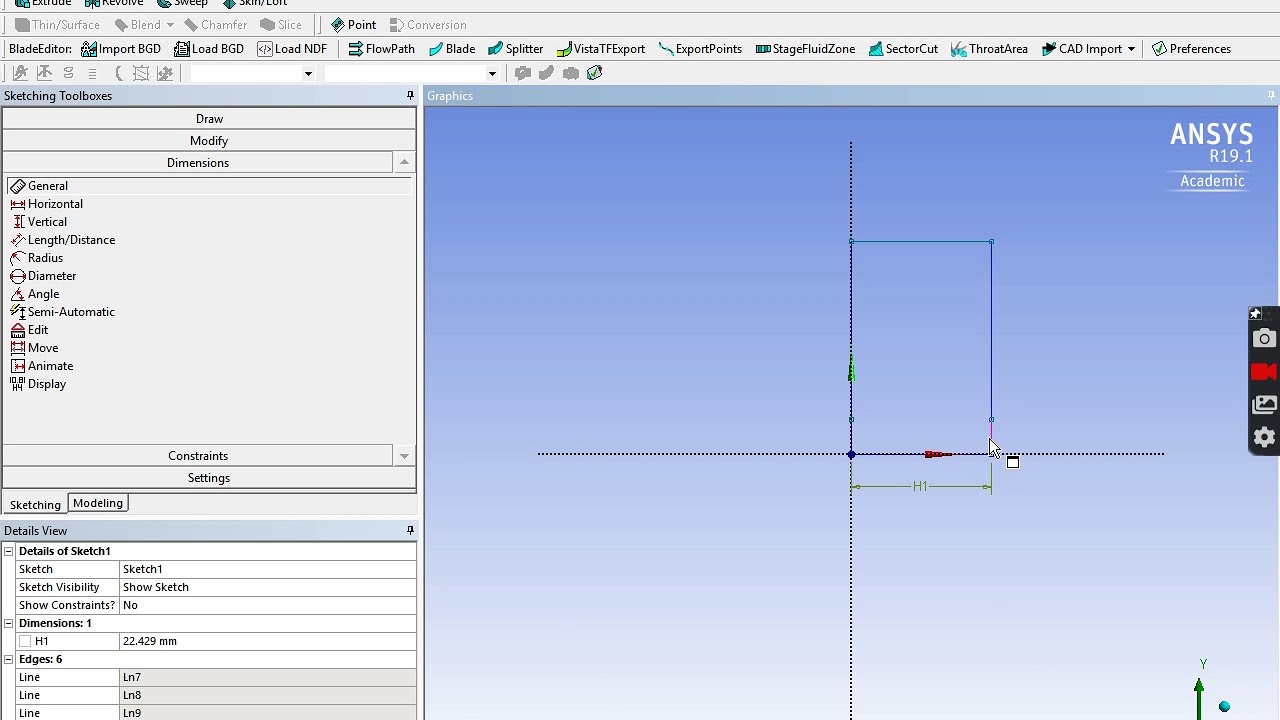Collapse Details of Sketch1 section
1280x720 pixels.
point(8,551)
